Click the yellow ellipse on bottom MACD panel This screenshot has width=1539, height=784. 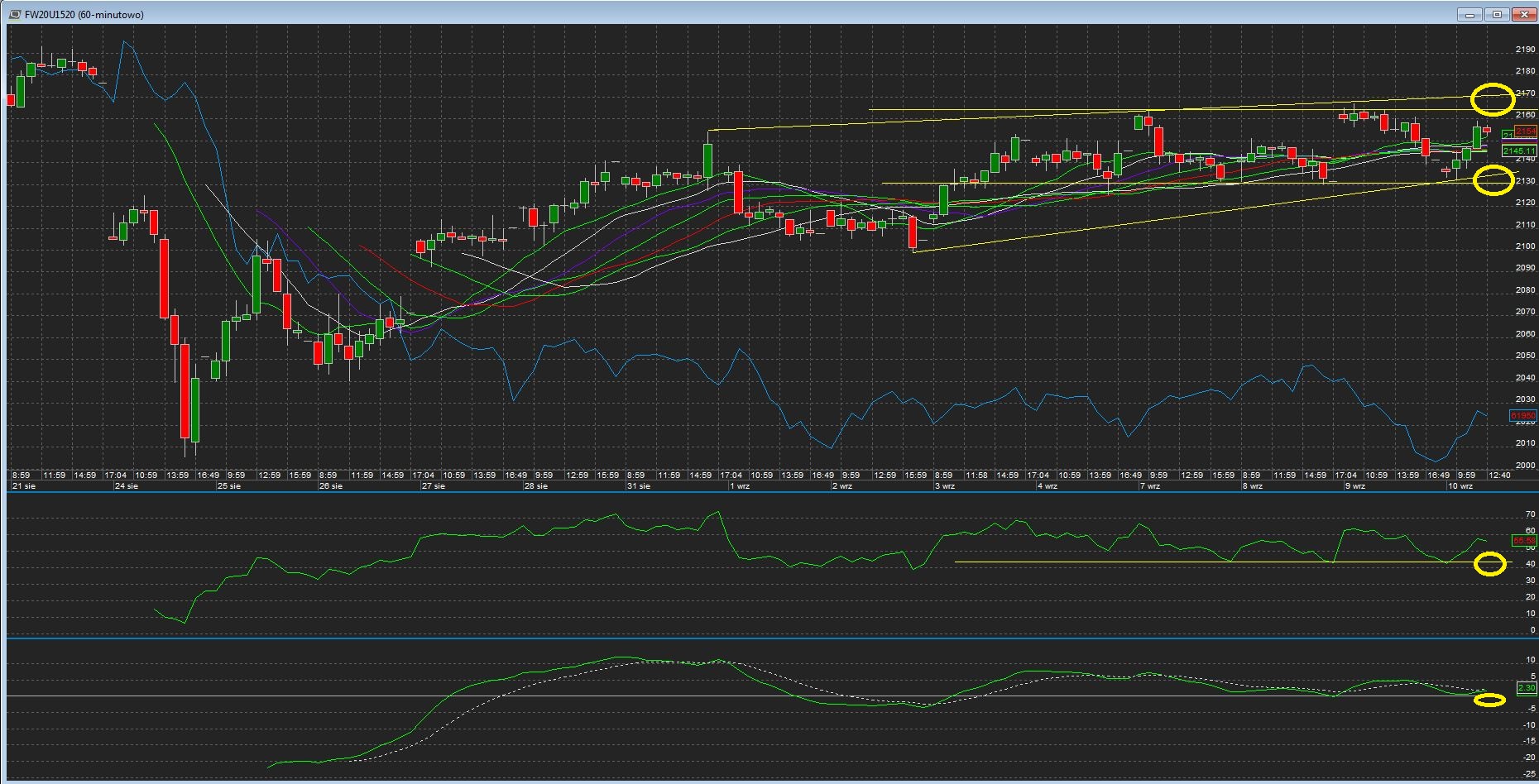click(x=1489, y=700)
